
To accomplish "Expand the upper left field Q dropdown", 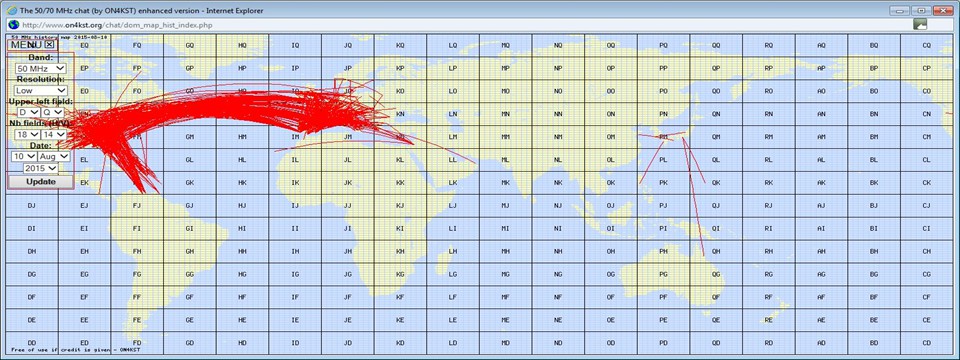I will pos(53,112).
